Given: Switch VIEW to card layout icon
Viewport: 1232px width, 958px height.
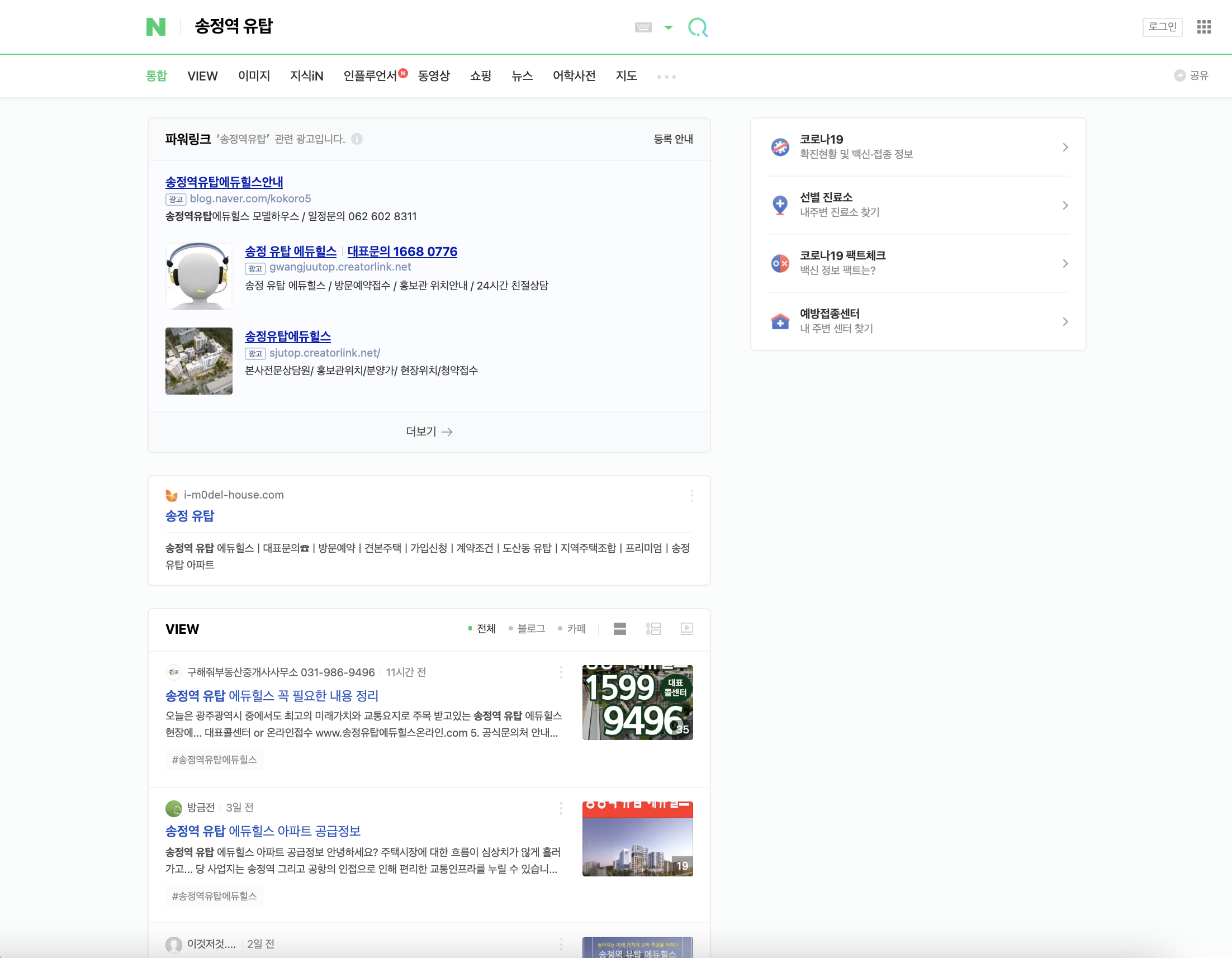Looking at the screenshot, I should [619, 628].
